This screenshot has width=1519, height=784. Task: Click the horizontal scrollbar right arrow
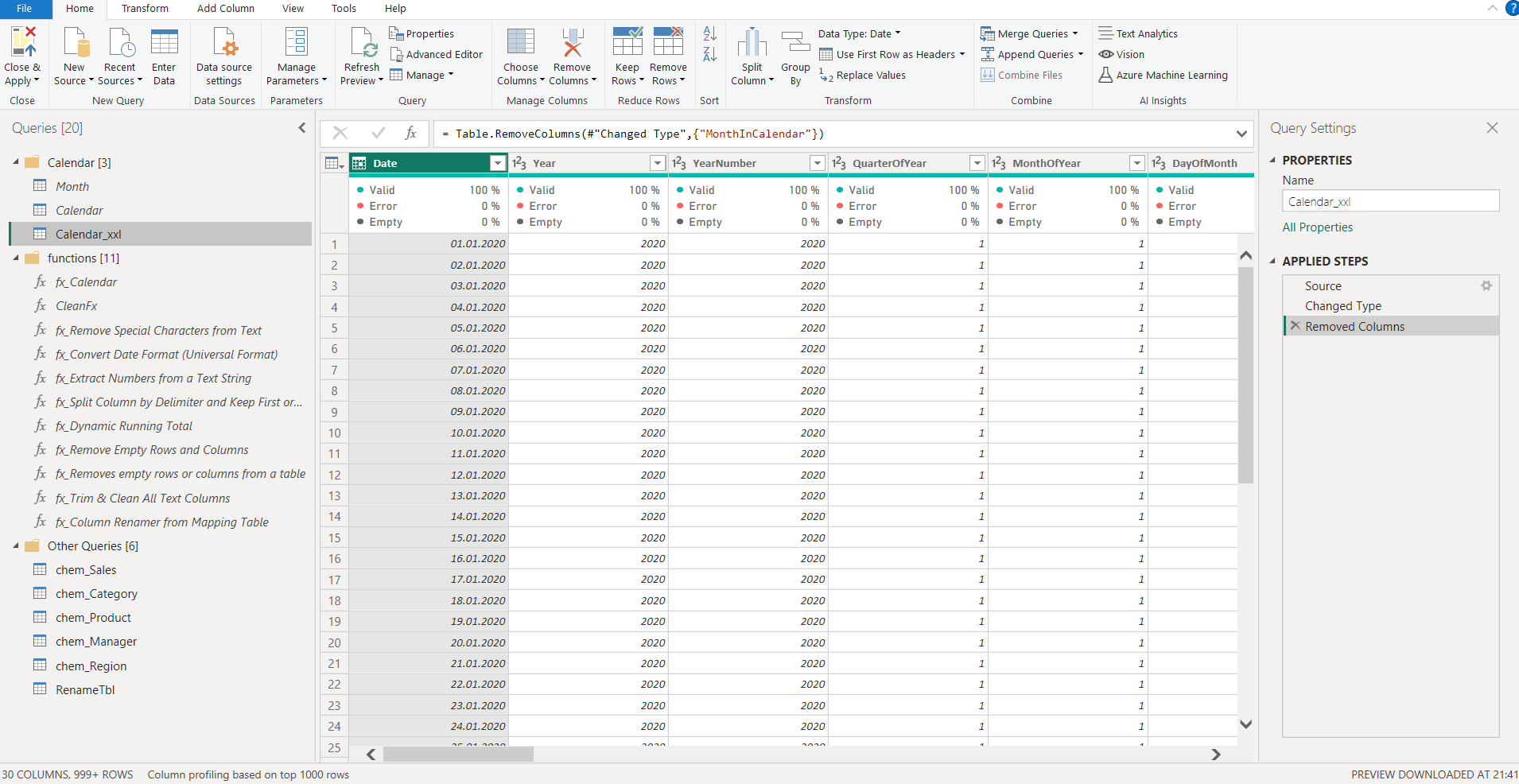click(x=1215, y=754)
